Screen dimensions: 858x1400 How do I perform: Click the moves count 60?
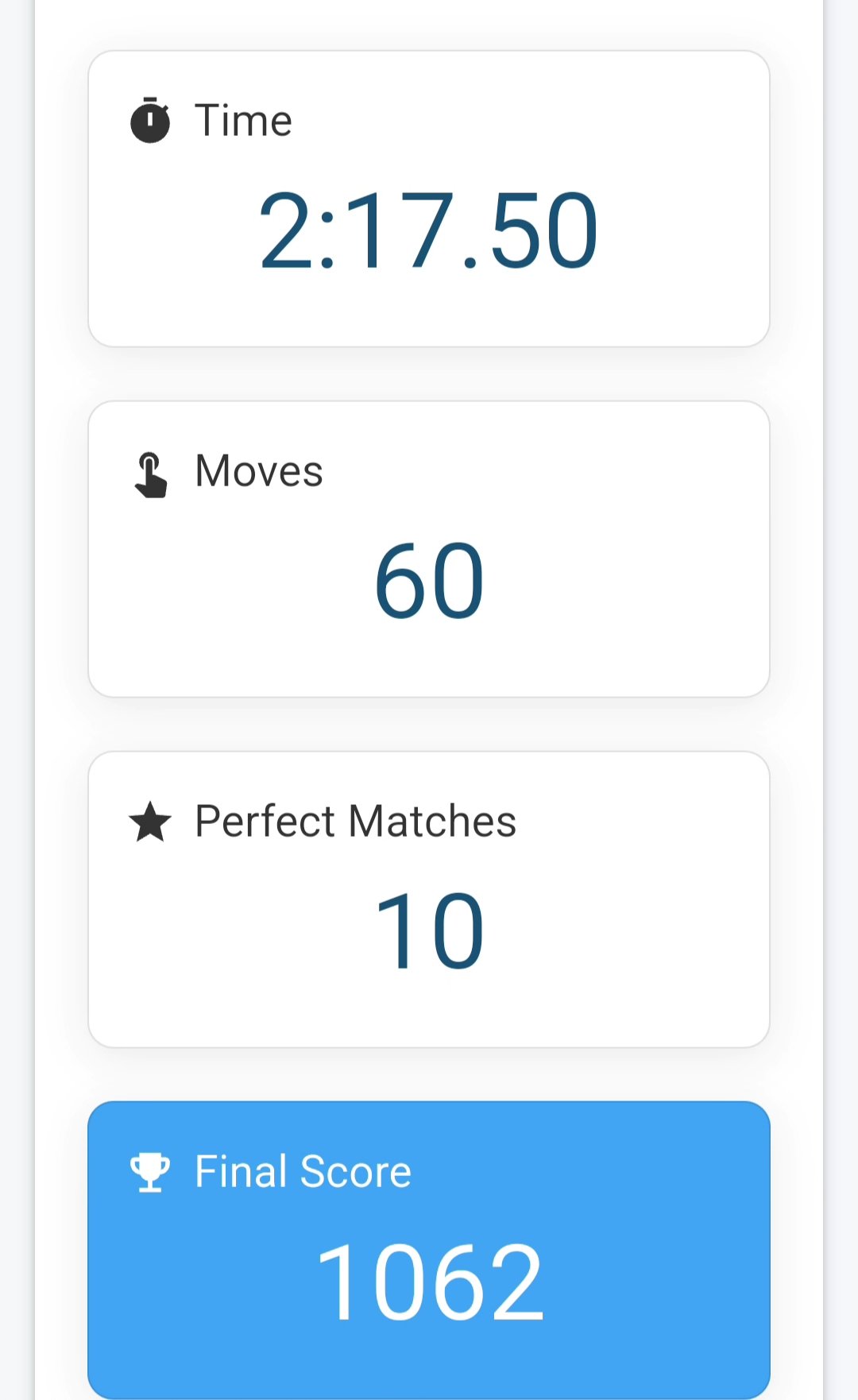pos(429,581)
